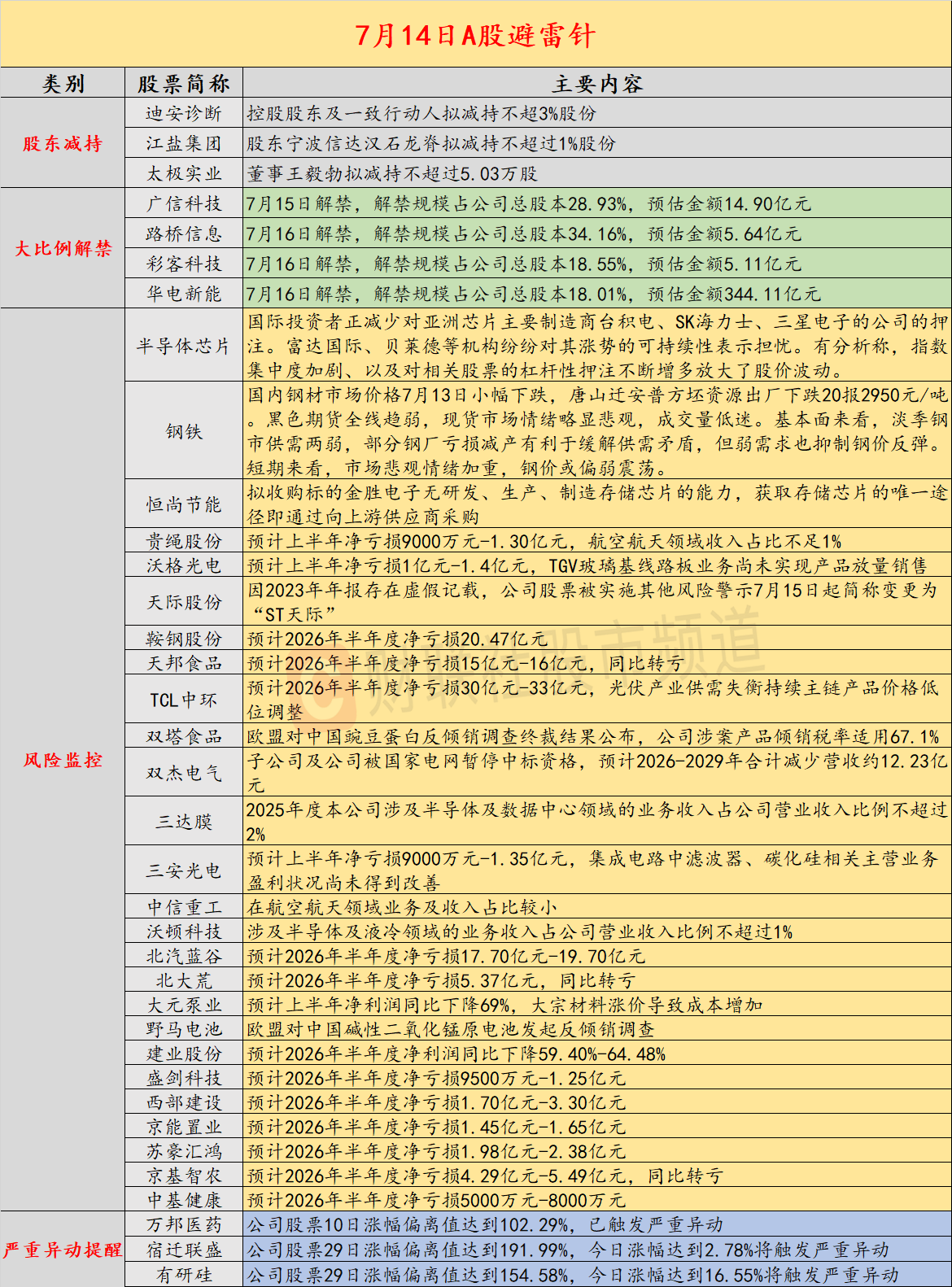Click stock name '迪安诊断'

point(184,114)
